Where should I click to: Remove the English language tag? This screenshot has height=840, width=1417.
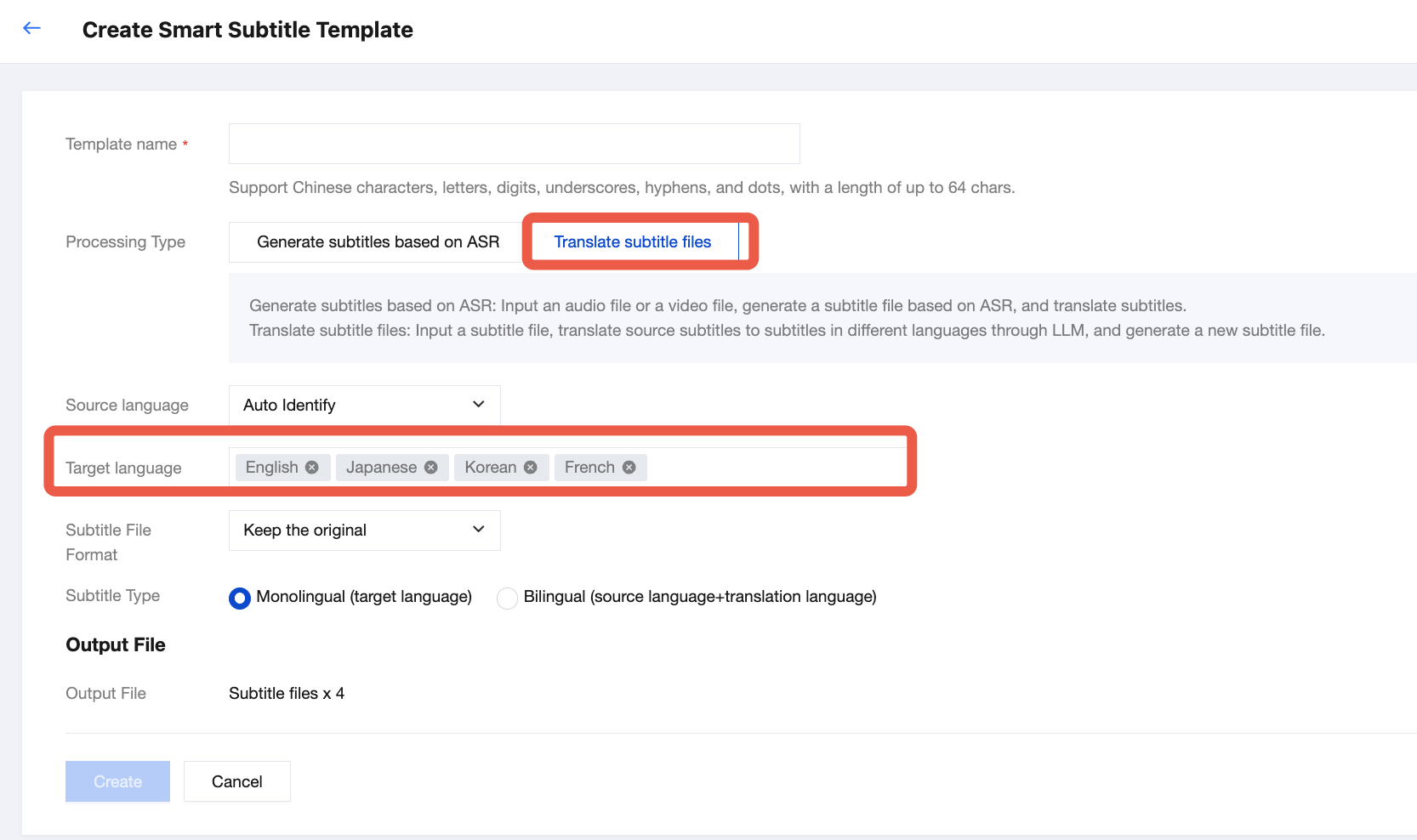click(x=312, y=468)
